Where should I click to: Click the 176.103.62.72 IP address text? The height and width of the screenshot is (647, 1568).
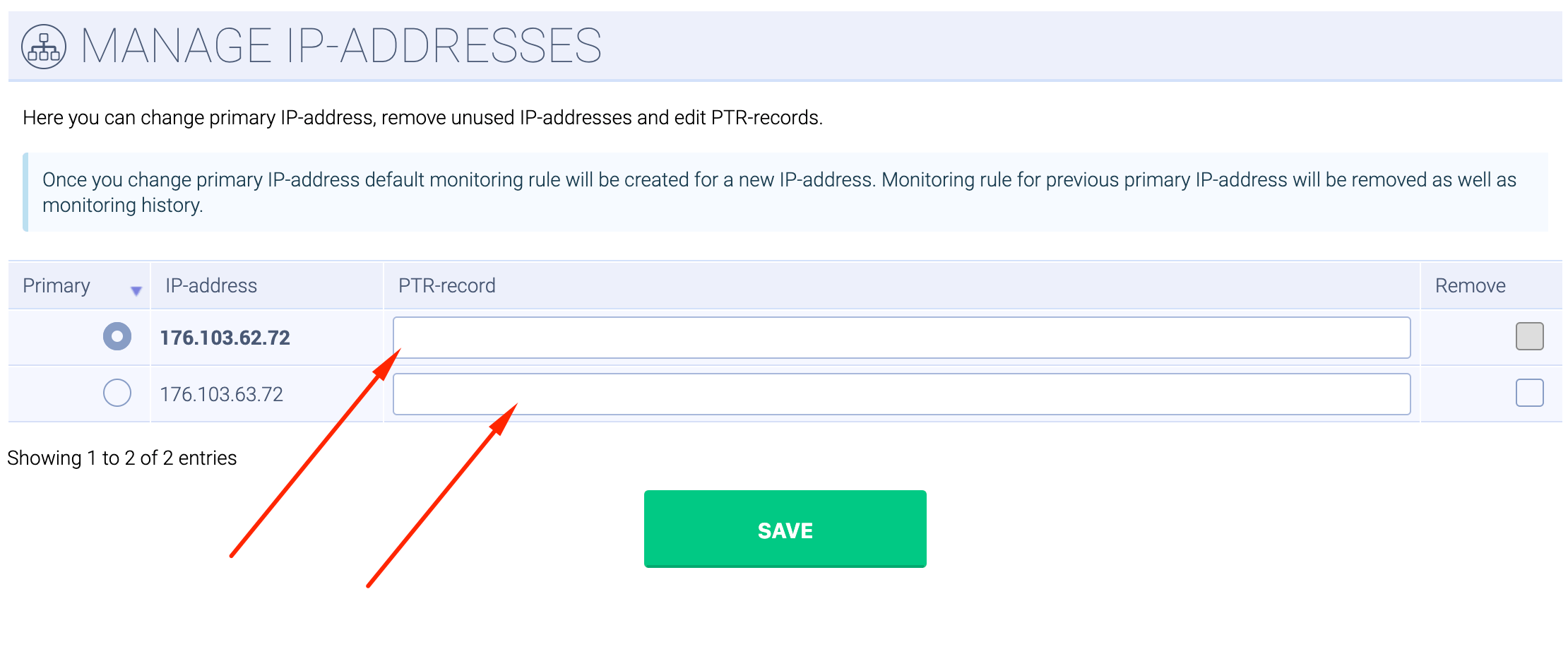tap(225, 338)
